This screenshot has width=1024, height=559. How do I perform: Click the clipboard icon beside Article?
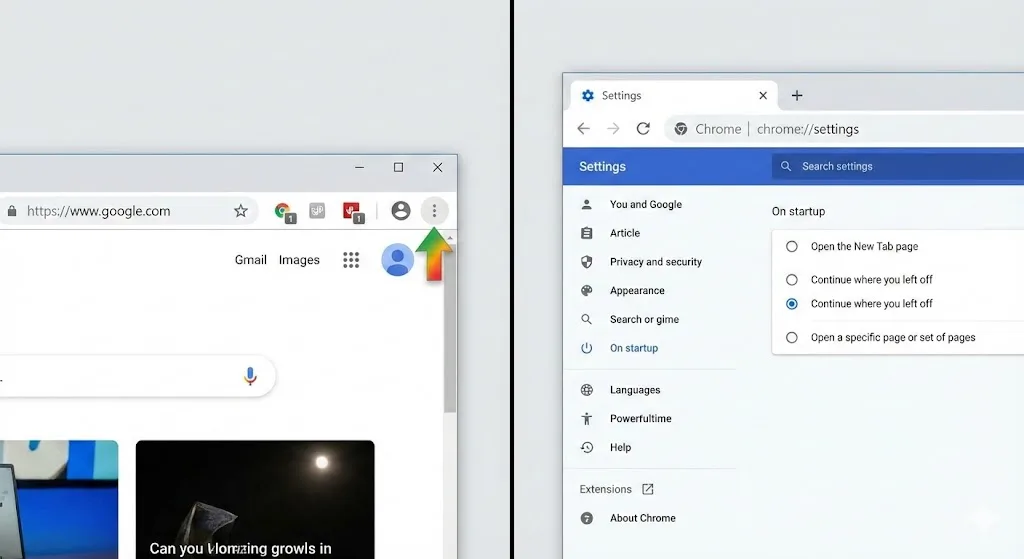(586, 233)
